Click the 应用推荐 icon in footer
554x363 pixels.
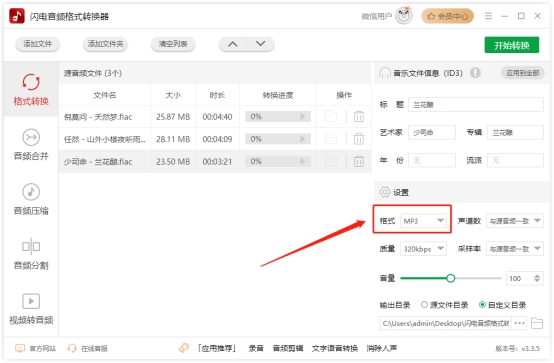(184, 348)
